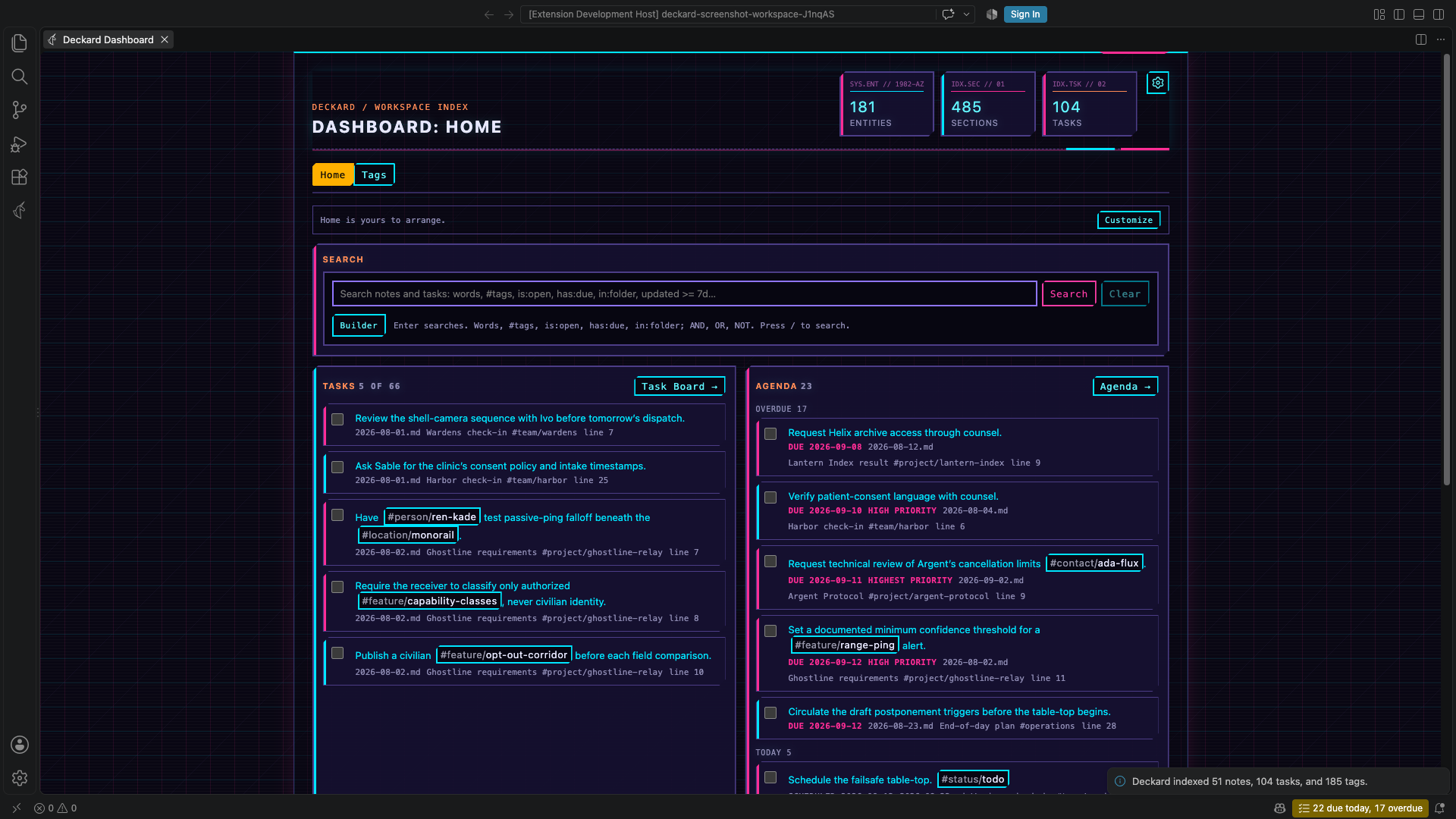The image size is (1456, 819).
Task: Open #location/monorail tag
Action: tap(408, 535)
